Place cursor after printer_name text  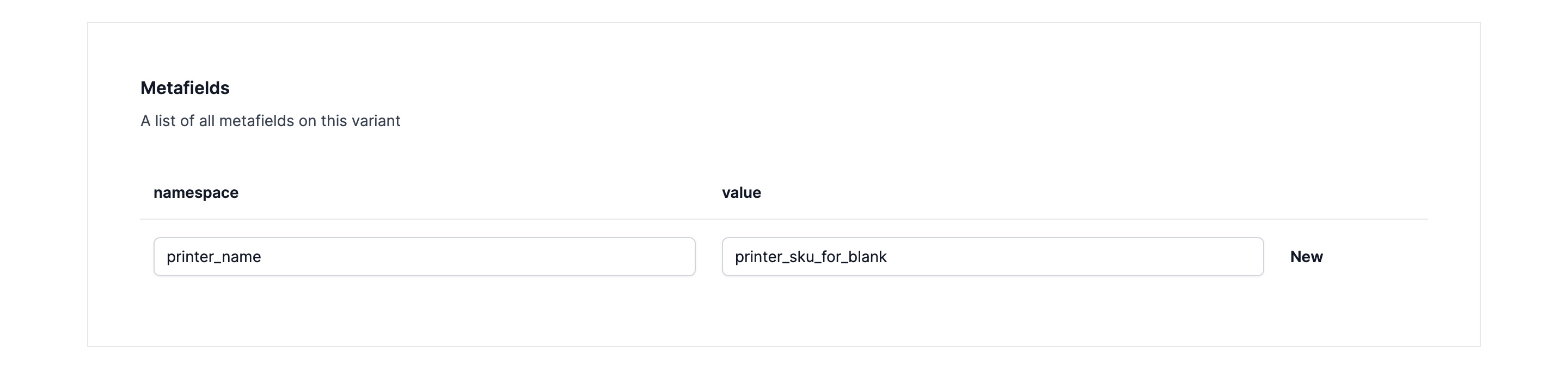point(262,257)
